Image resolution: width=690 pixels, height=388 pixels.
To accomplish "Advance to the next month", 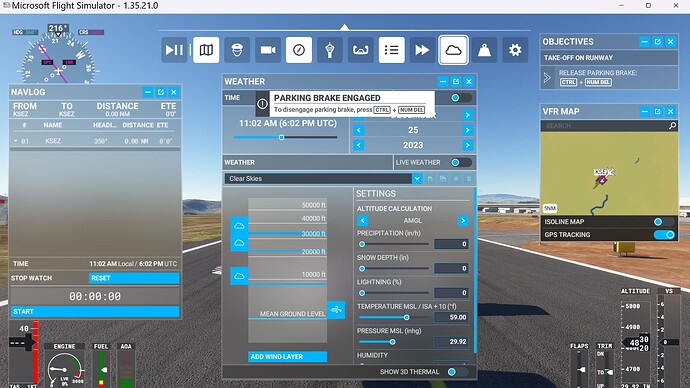I will (467, 115).
